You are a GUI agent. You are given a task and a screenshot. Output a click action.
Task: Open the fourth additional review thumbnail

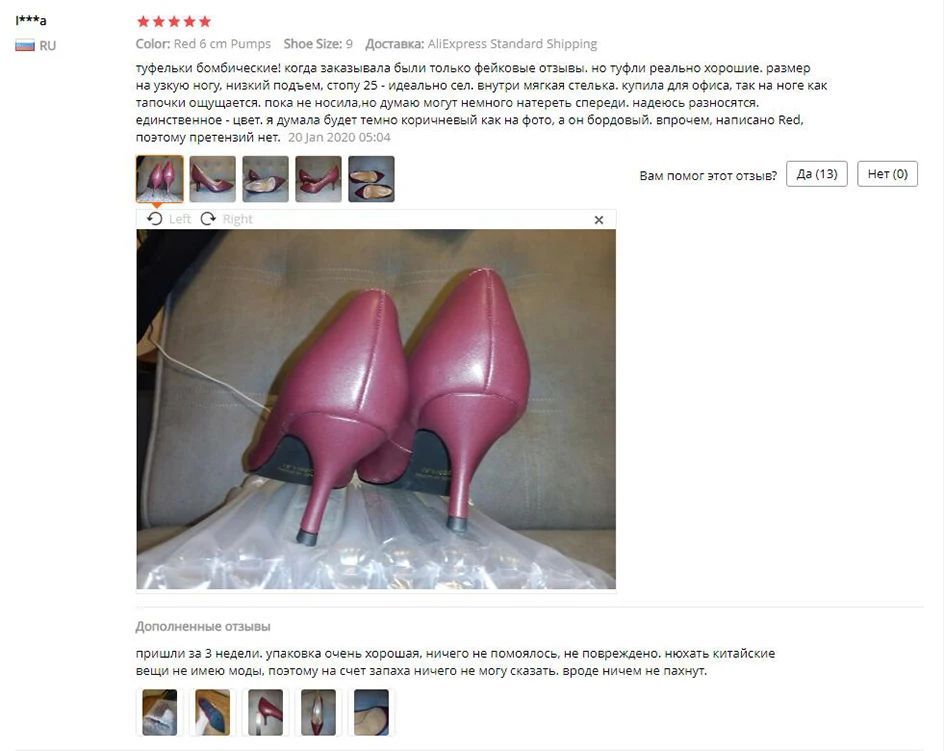coord(318,712)
